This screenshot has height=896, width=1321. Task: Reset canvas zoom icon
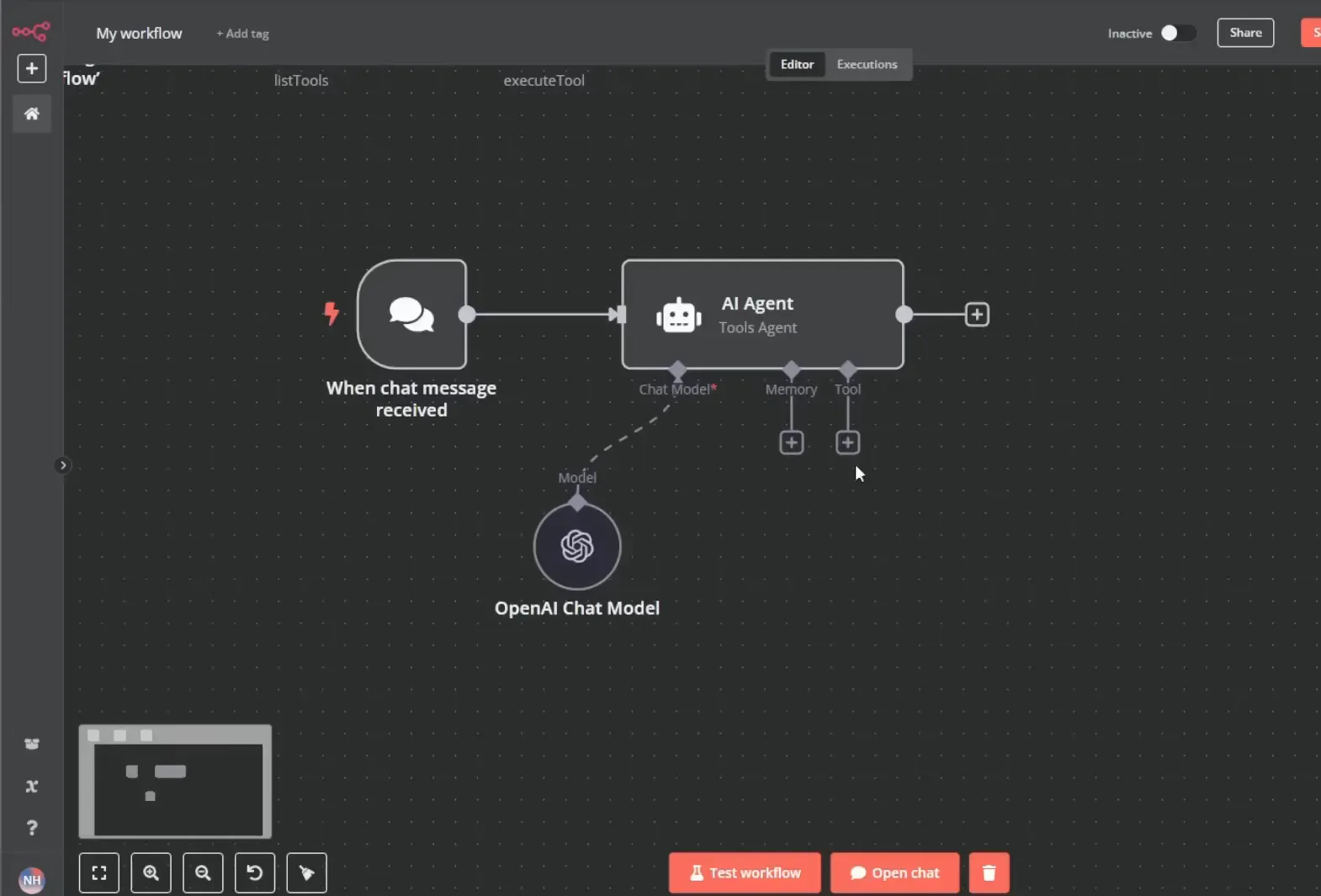point(255,872)
